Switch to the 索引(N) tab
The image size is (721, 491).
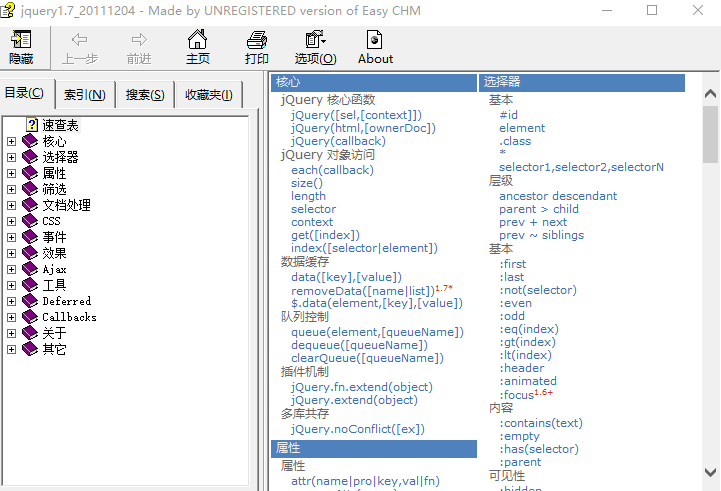(84, 95)
